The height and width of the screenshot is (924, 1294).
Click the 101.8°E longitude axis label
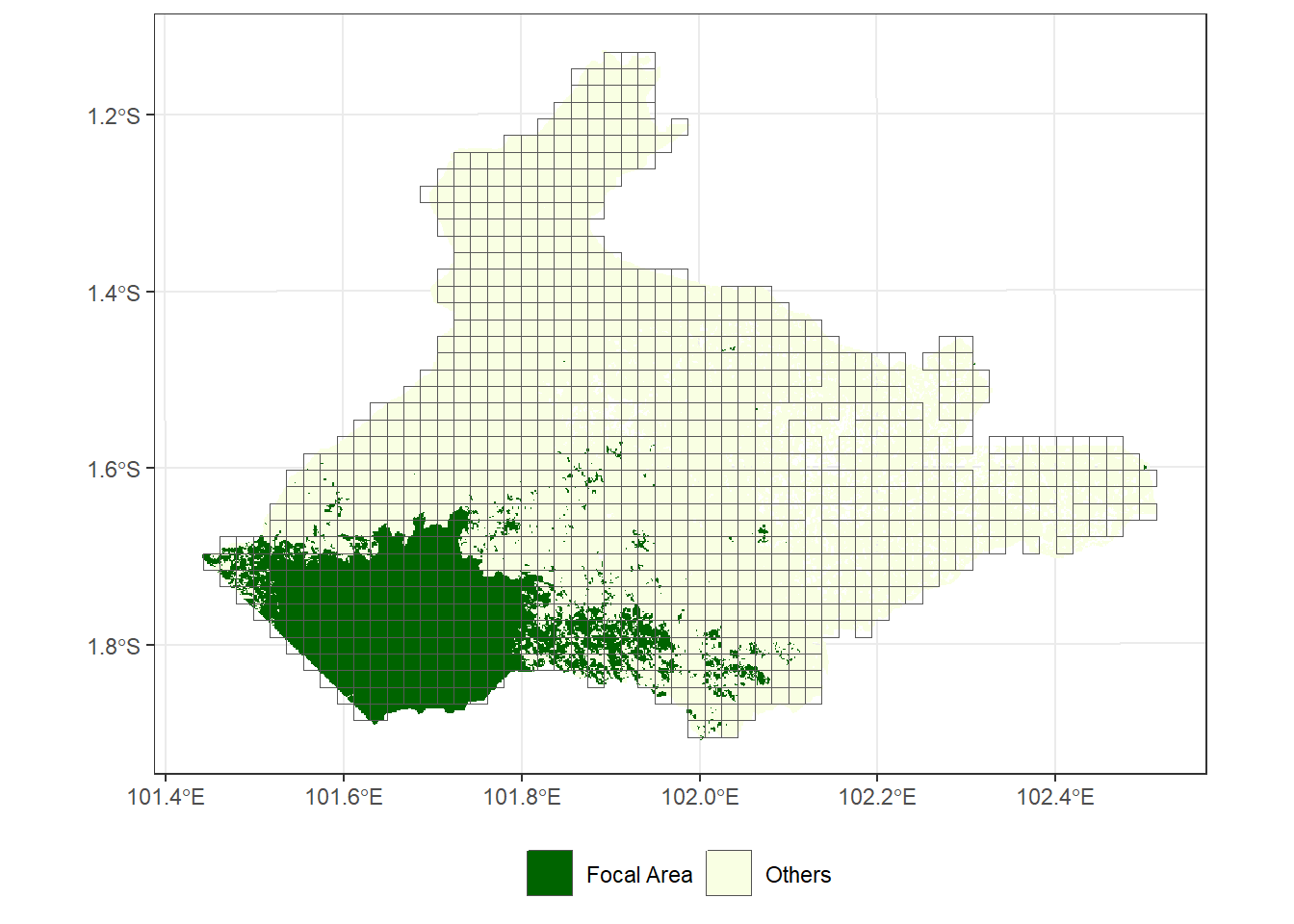pyautogui.click(x=522, y=797)
